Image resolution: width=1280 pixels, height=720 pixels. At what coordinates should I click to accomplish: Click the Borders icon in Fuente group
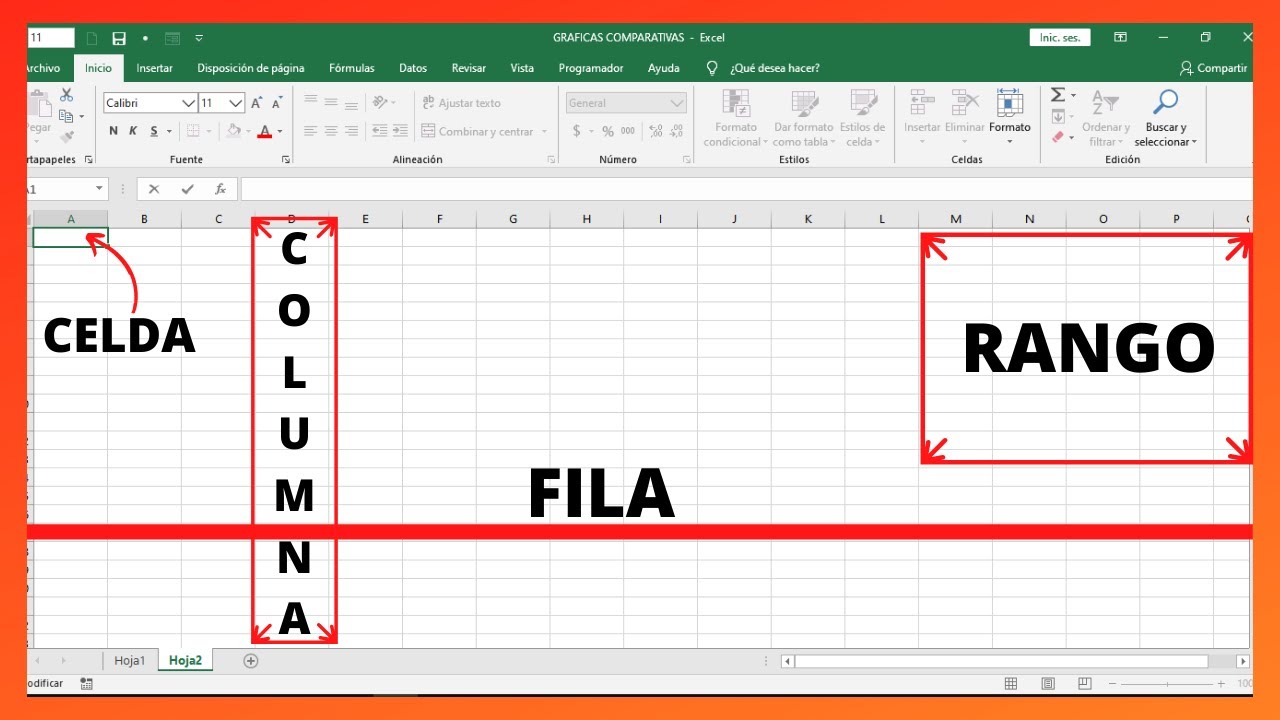pyautogui.click(x=193, y=131)
